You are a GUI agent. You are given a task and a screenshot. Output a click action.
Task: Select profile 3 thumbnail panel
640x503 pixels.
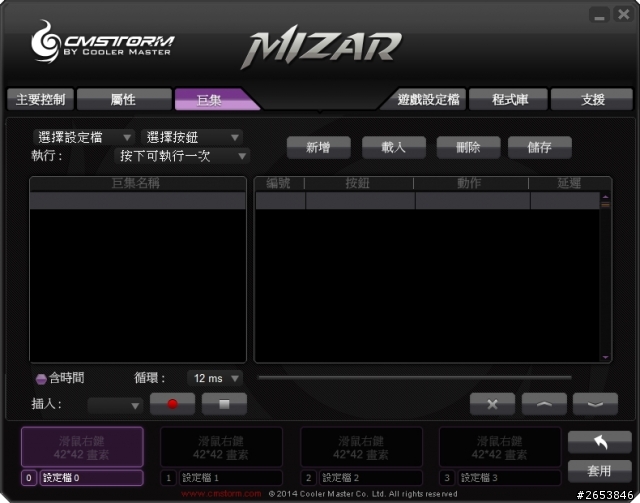(500, 447)
